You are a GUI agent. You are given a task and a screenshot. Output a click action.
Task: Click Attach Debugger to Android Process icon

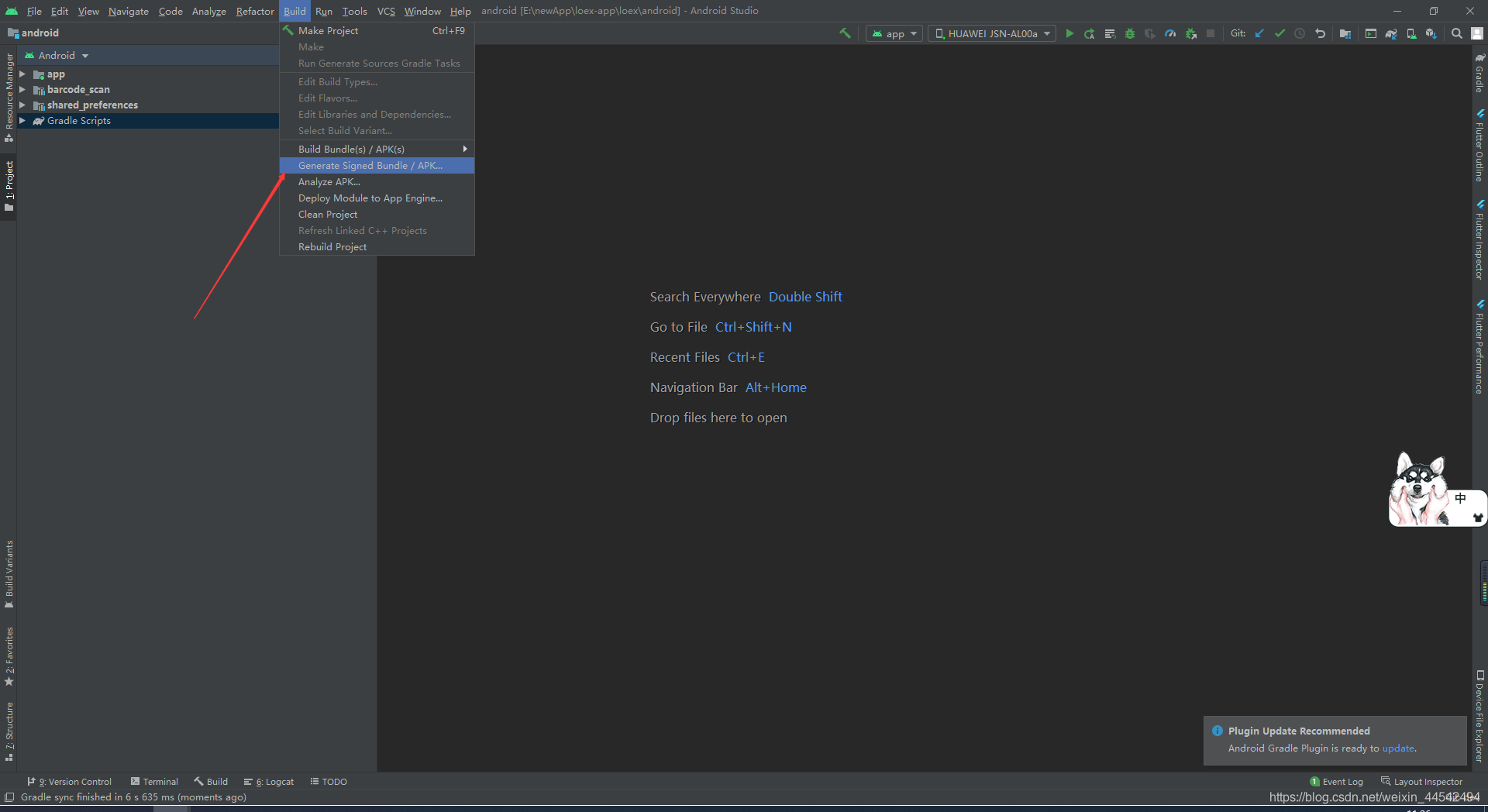pos(1190,33)
